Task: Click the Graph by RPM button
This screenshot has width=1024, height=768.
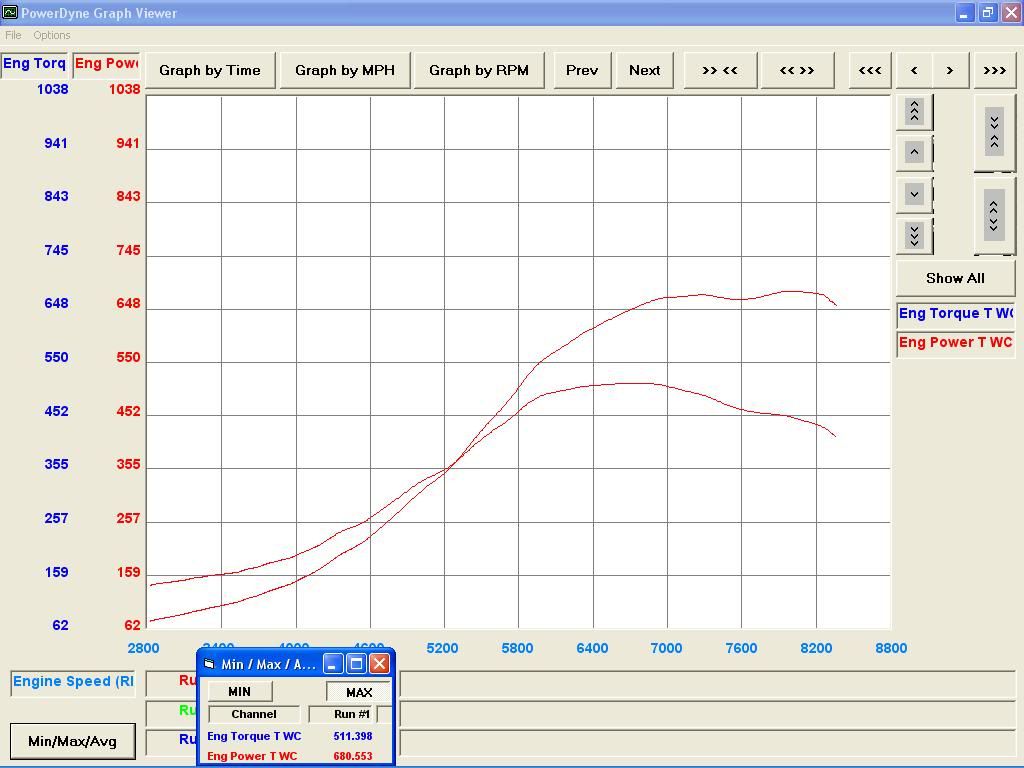Action: pos(478,70)
